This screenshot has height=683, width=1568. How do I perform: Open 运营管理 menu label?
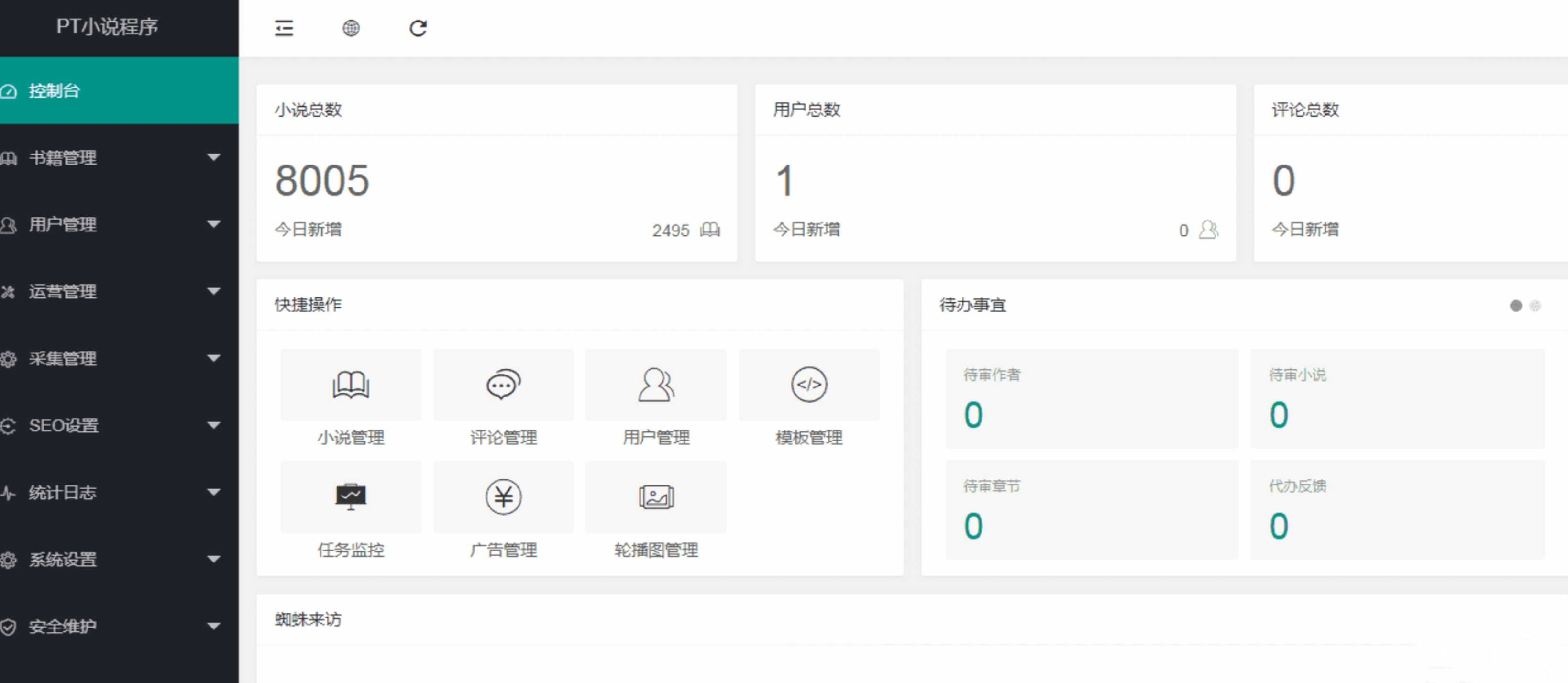pyautogui.click(x=63, y=292)
